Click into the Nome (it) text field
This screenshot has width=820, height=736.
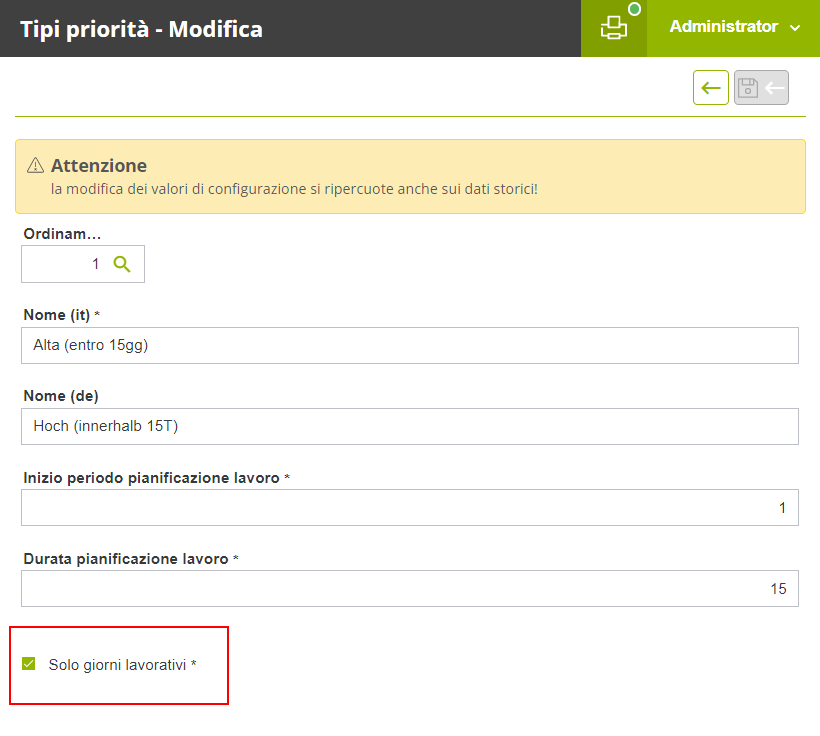point(410,346)
